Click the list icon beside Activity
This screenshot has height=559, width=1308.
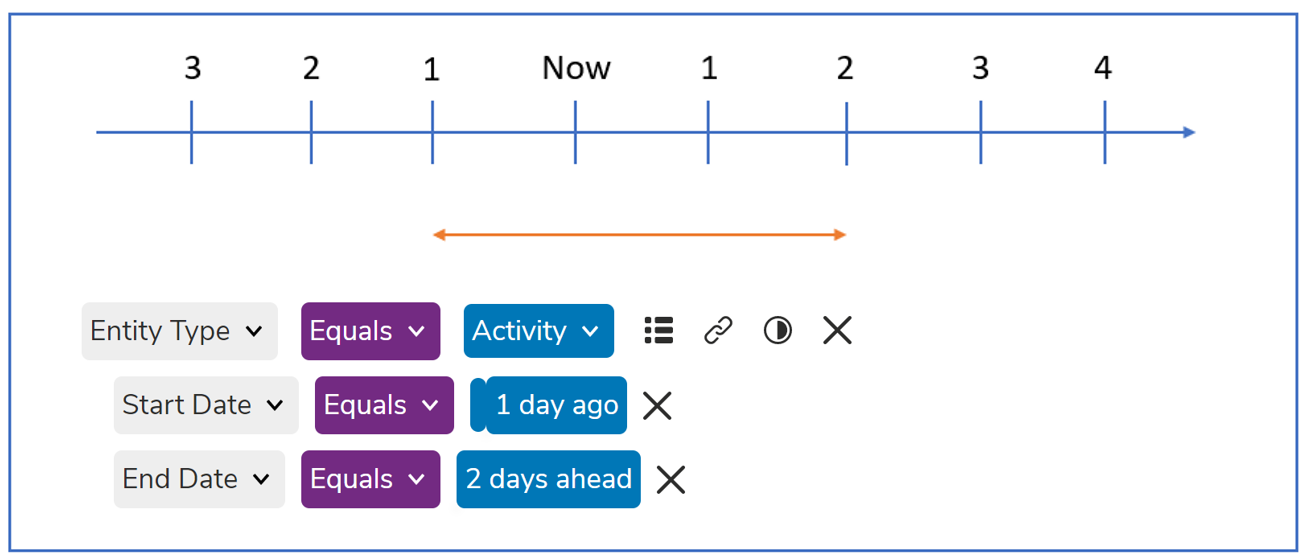click(658, 331)
